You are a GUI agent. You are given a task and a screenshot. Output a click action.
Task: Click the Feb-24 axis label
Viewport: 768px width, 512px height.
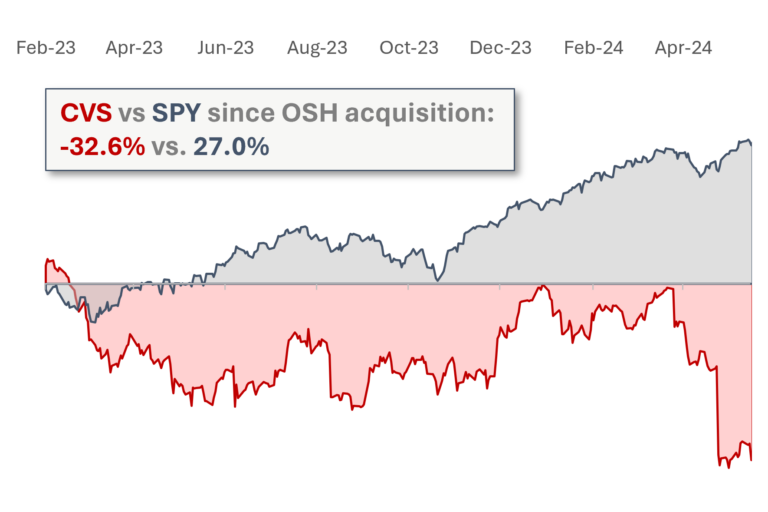[x=594, y=48]
